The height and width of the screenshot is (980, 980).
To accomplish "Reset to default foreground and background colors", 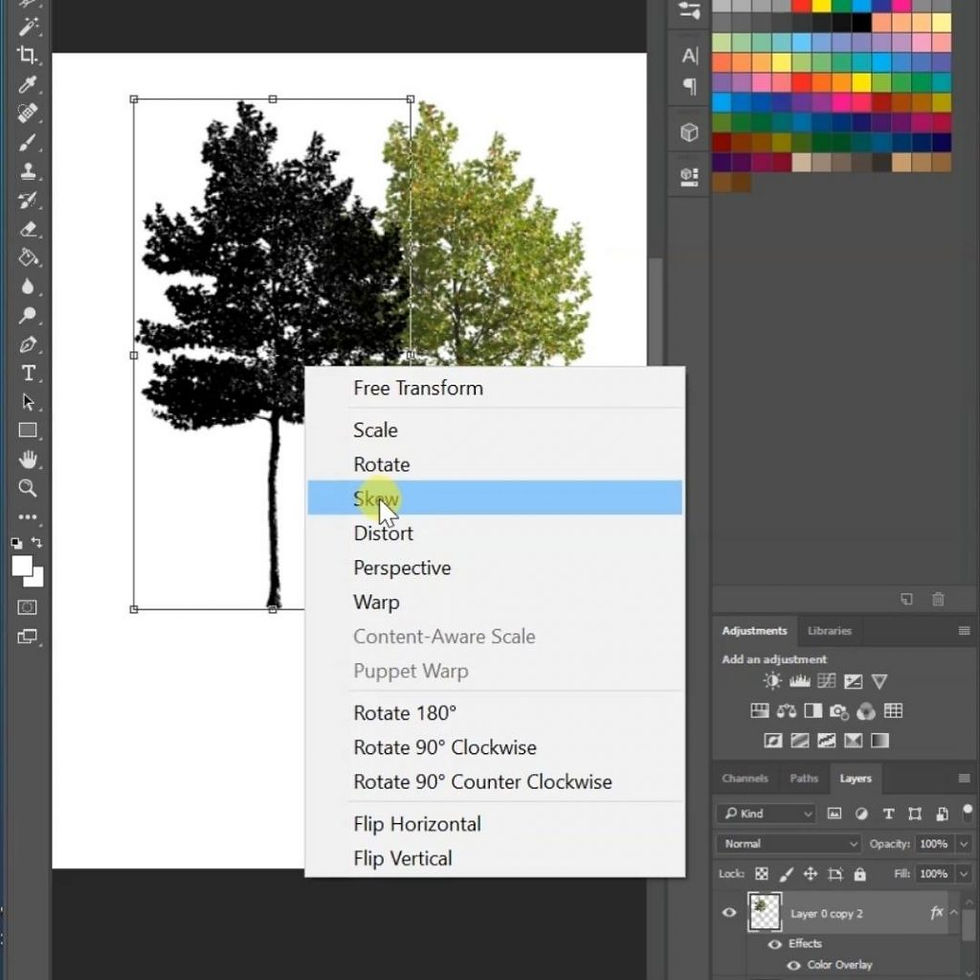I will tap(16, 543).
